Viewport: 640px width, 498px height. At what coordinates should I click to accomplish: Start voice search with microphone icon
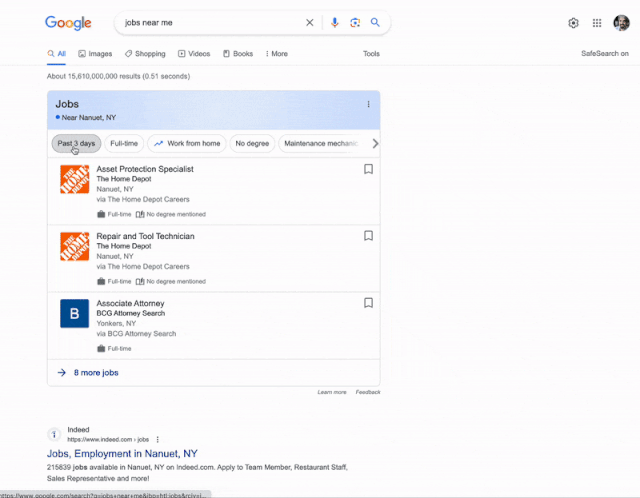click(334, 22)
